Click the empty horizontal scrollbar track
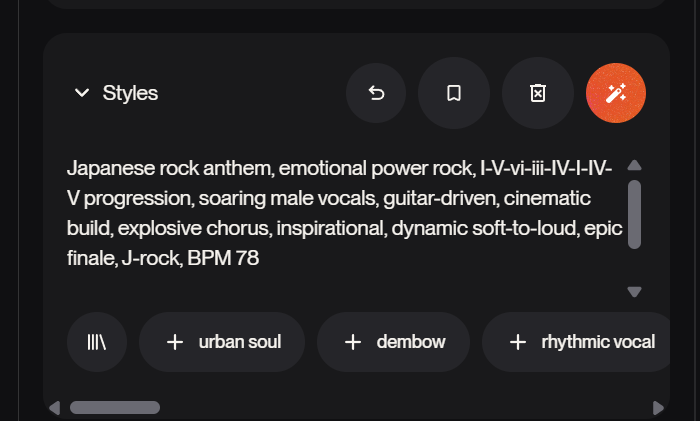The height and width of the screenshot is (421, 700). 400,408
